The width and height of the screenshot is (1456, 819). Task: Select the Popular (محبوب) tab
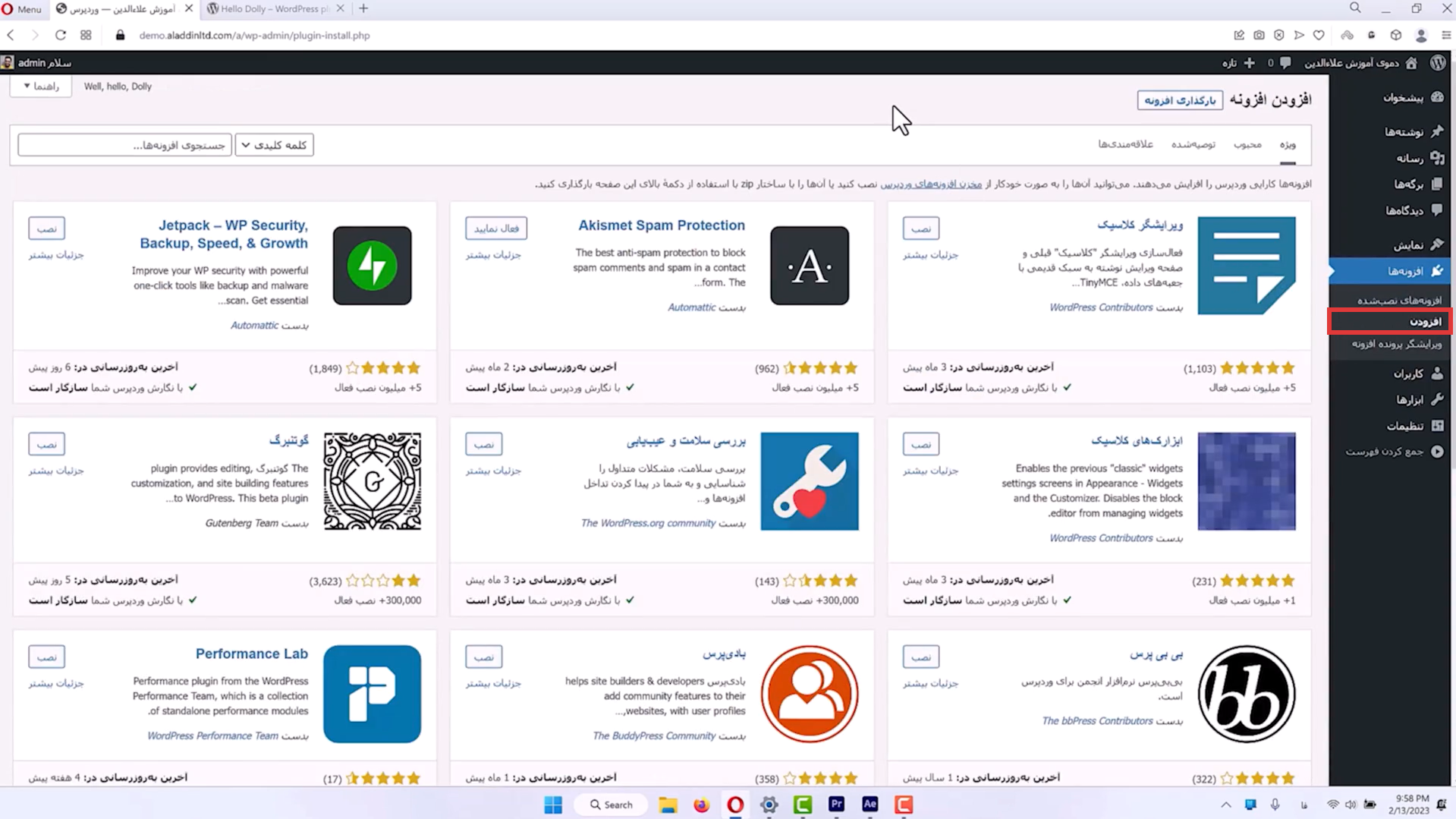[x=1247, y=144]
